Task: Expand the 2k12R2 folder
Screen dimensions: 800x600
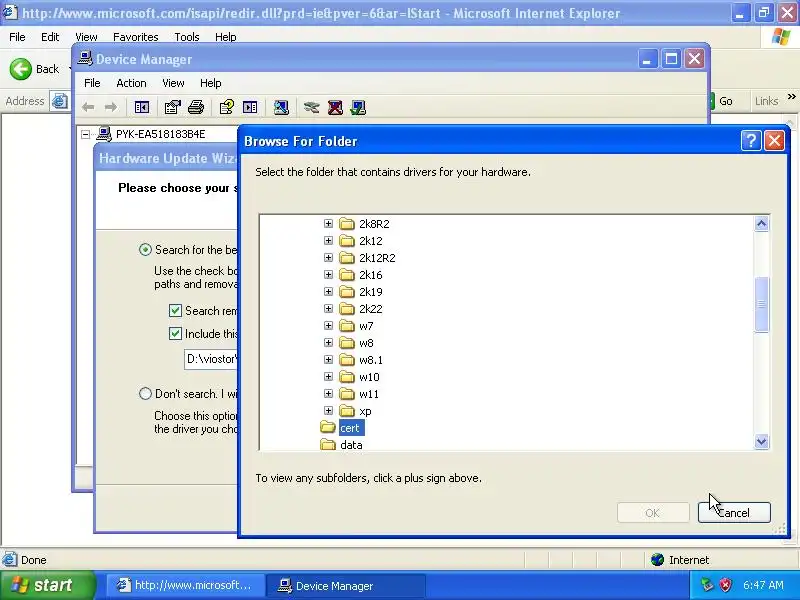Action: [x=328, y=258]
